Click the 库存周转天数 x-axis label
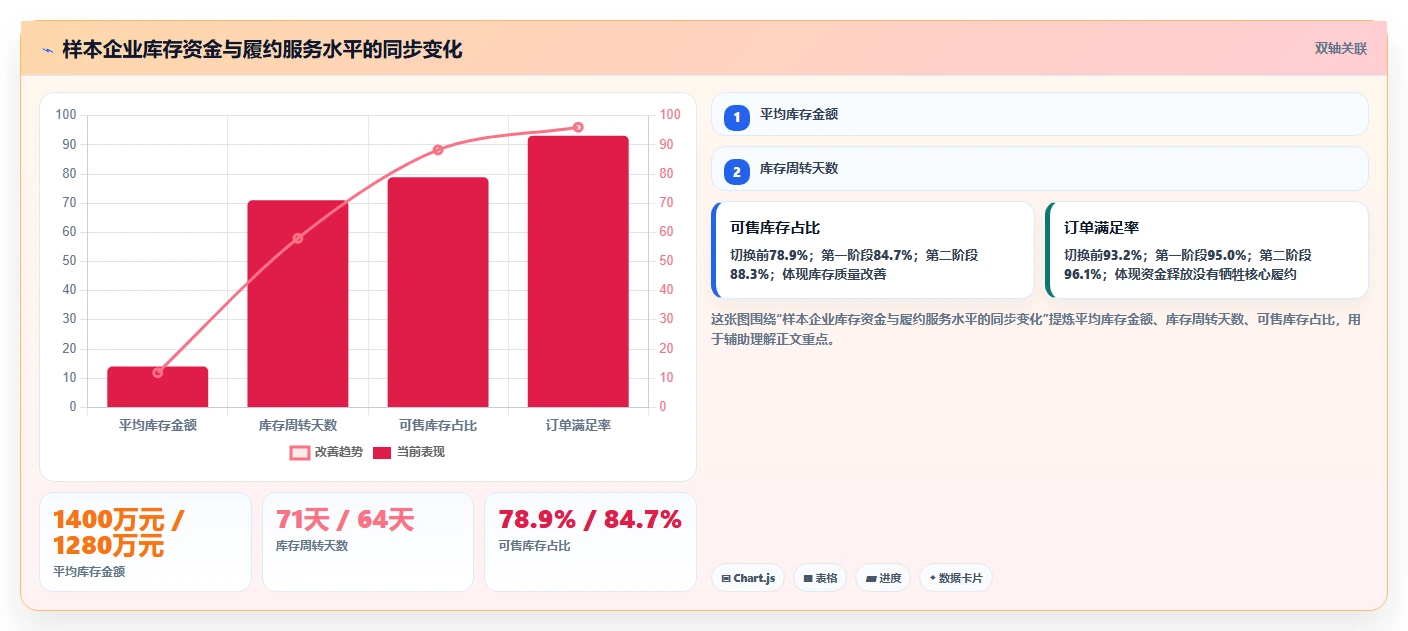Viewport: 1408px width, 631px height. [298, 425]
